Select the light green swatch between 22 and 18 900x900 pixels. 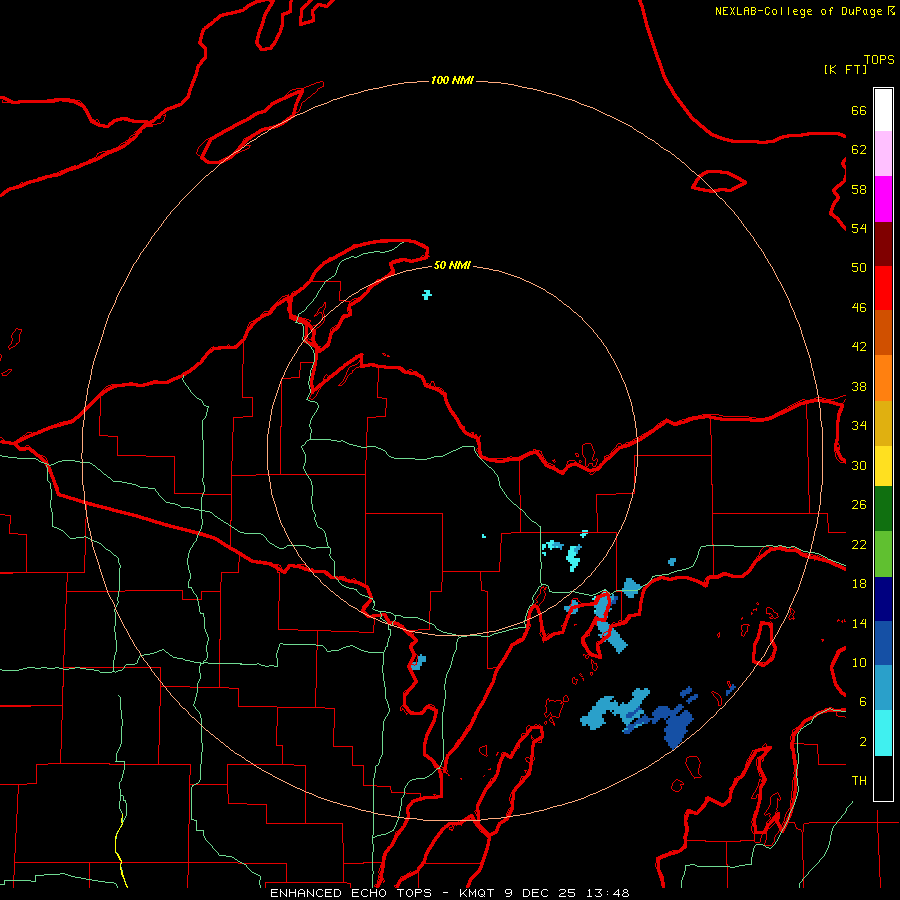[883, 554]
